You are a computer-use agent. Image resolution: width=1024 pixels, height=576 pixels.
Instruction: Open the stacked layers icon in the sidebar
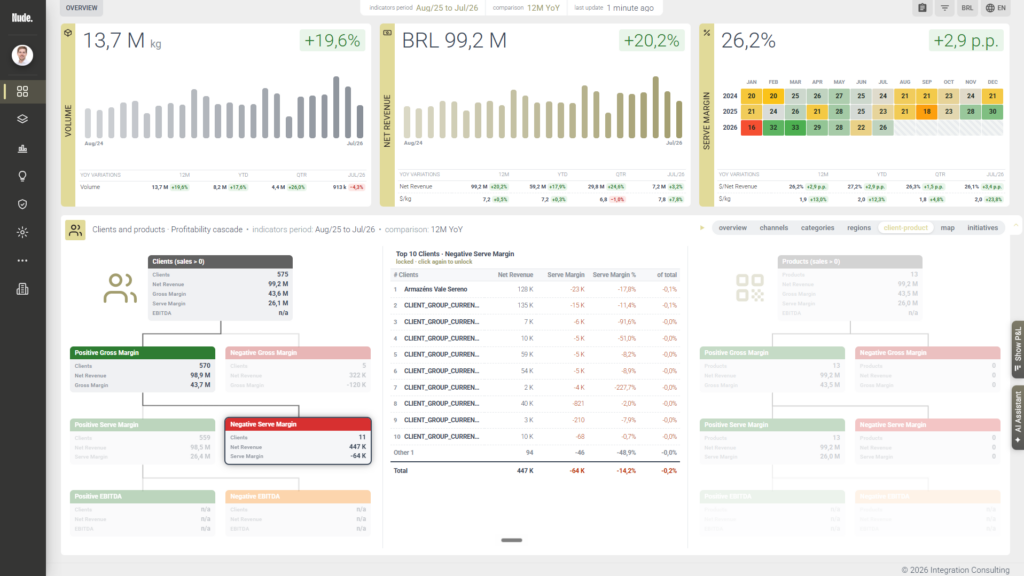[22, 120]
